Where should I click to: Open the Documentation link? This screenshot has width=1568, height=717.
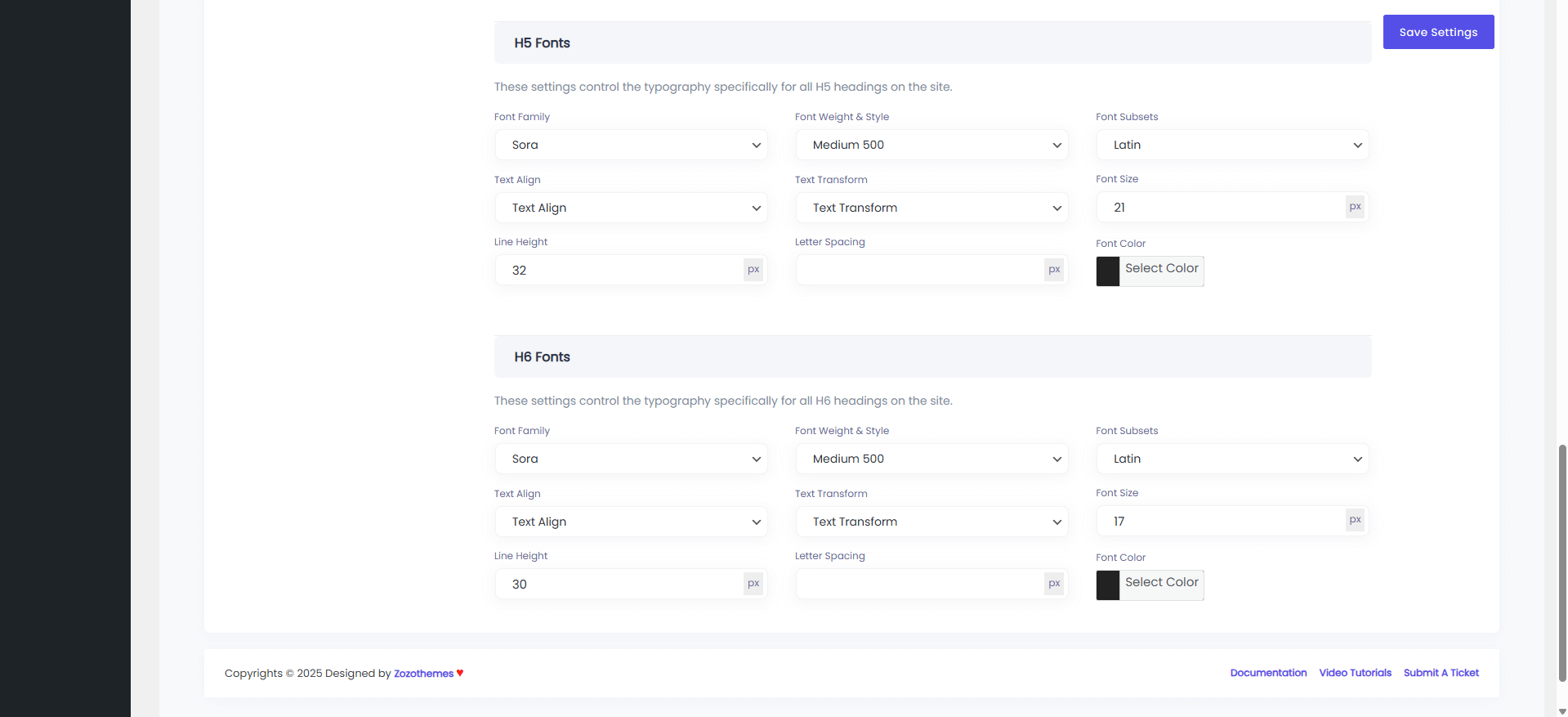click(x=1268, y=673)
